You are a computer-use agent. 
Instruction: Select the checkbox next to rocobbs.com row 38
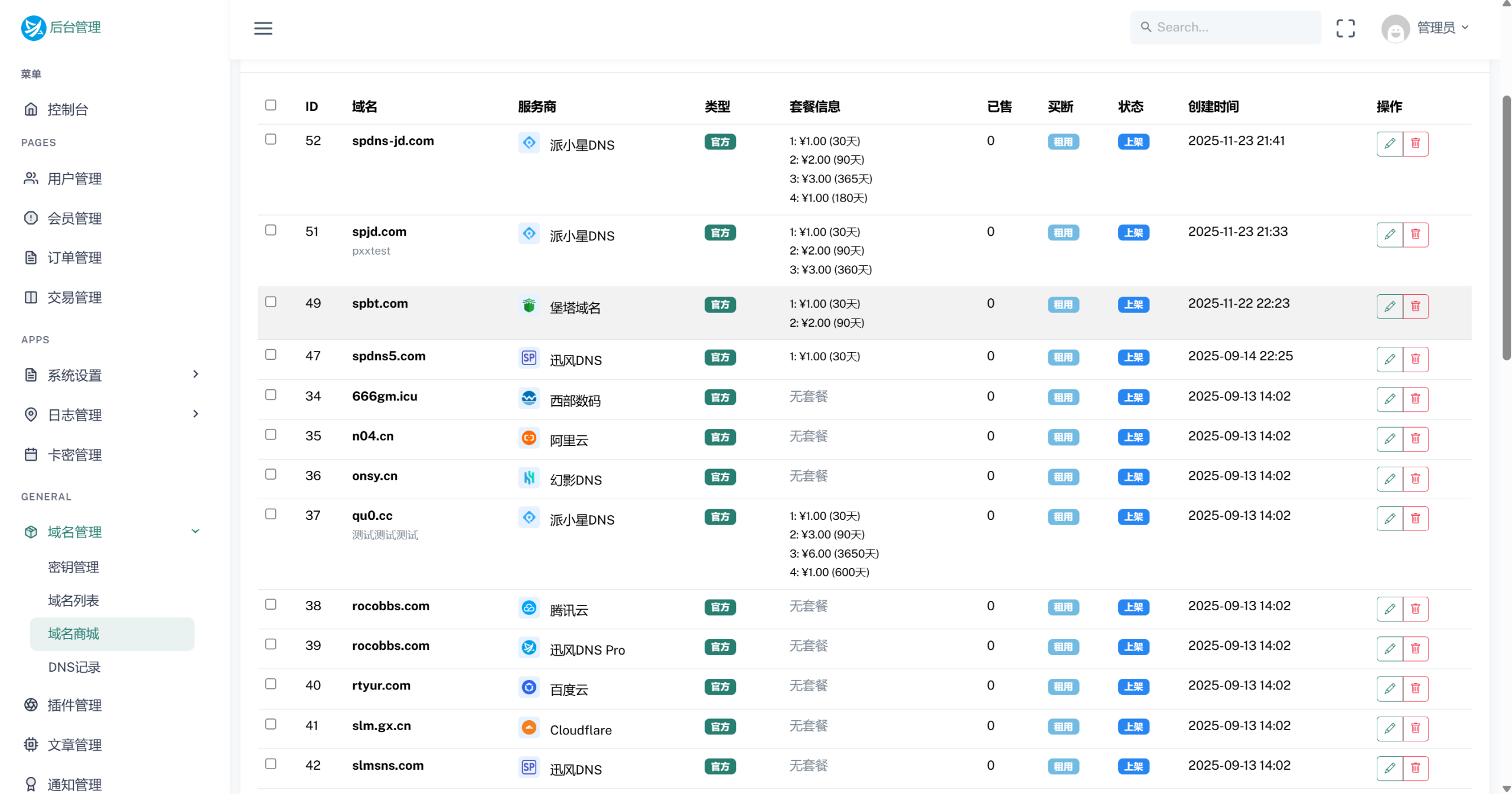271,604
